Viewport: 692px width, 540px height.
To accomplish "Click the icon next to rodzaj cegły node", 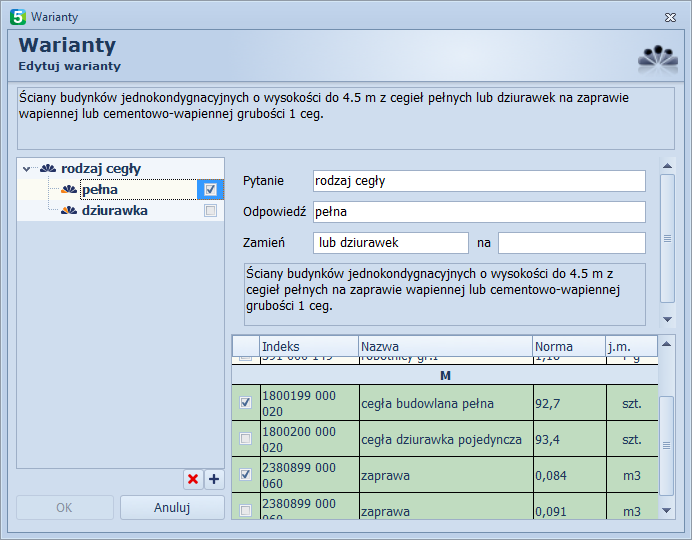I will coord(48,169).
